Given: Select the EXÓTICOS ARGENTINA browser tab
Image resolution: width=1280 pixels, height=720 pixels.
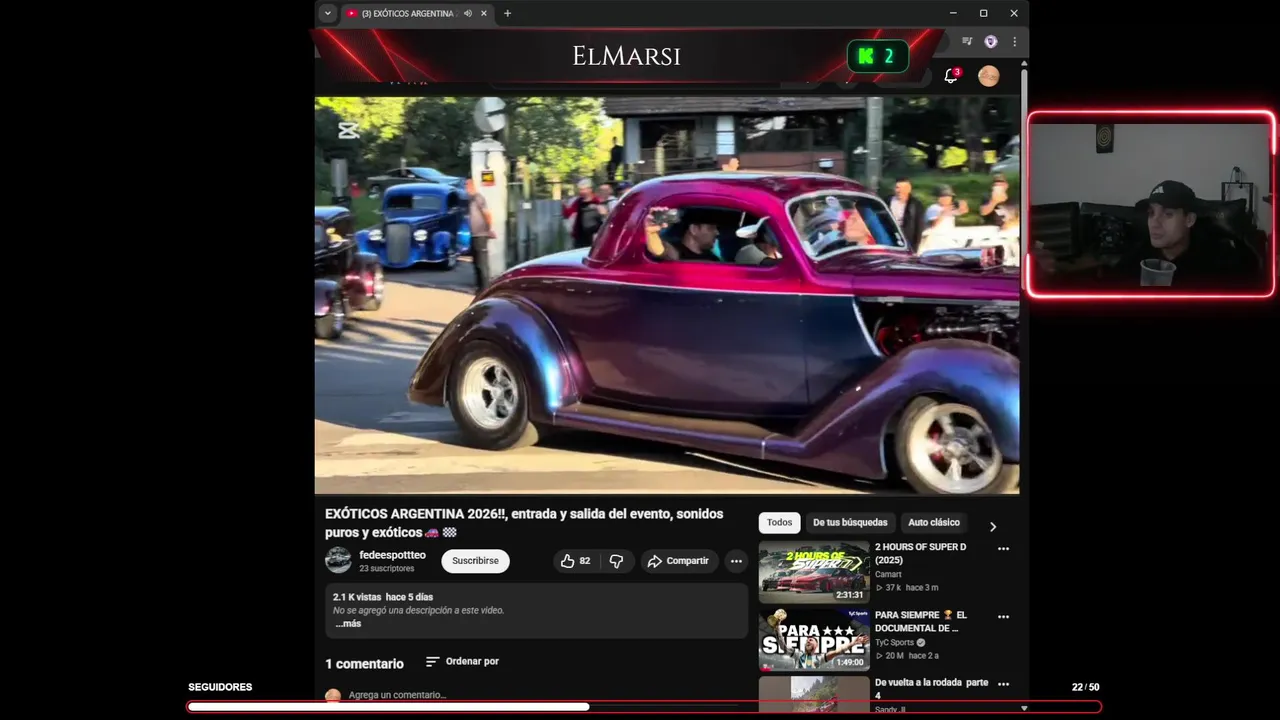Looking at the screenshot, I should point(415,13).
